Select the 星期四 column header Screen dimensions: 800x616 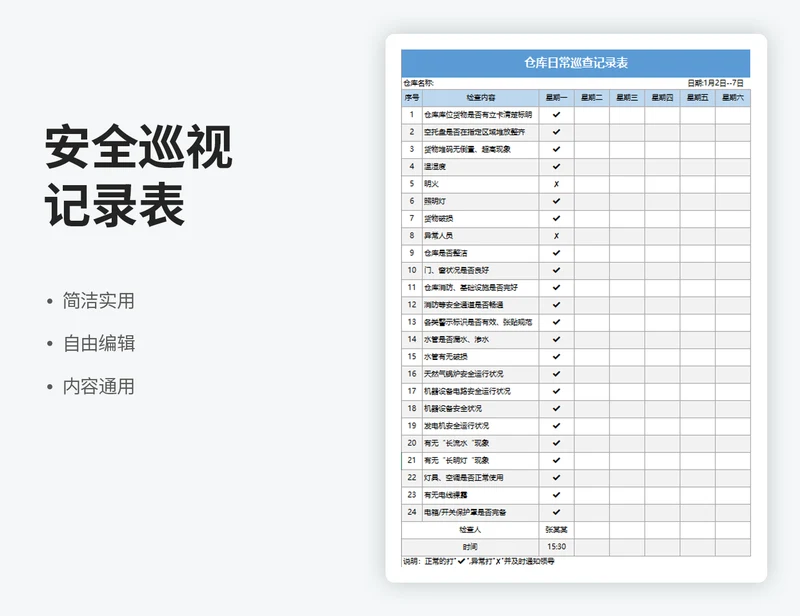[x=662, y=97]
